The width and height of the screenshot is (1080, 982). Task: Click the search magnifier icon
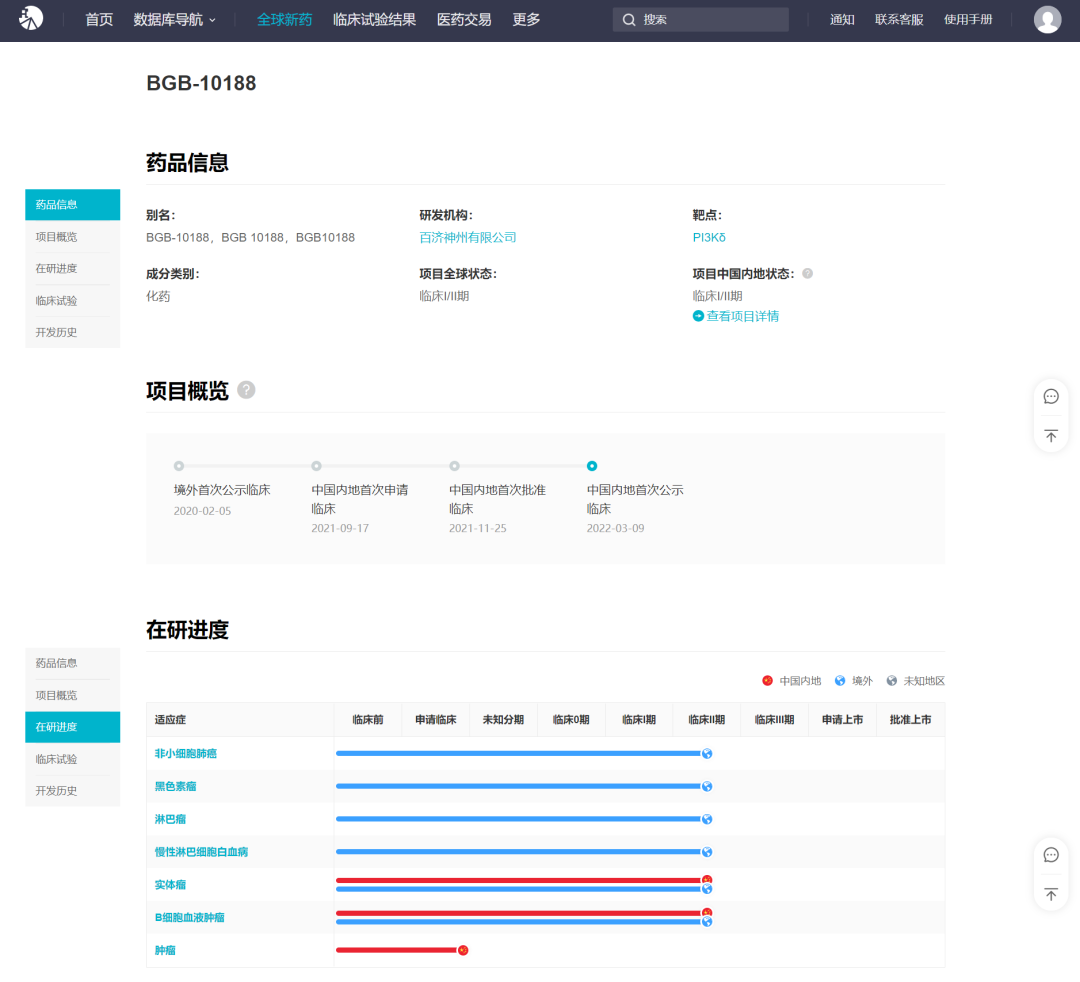pos(628,20)
